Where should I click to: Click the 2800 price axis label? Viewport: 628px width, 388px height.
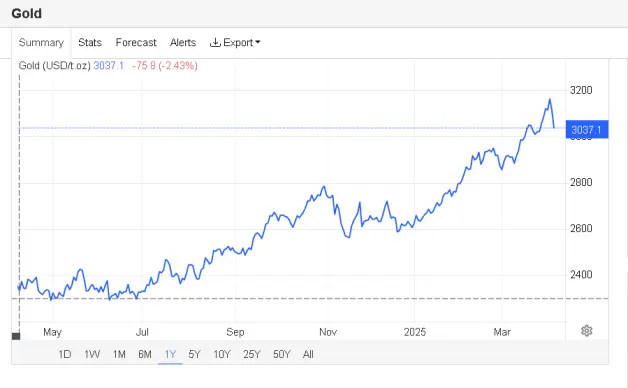(581, 183)
